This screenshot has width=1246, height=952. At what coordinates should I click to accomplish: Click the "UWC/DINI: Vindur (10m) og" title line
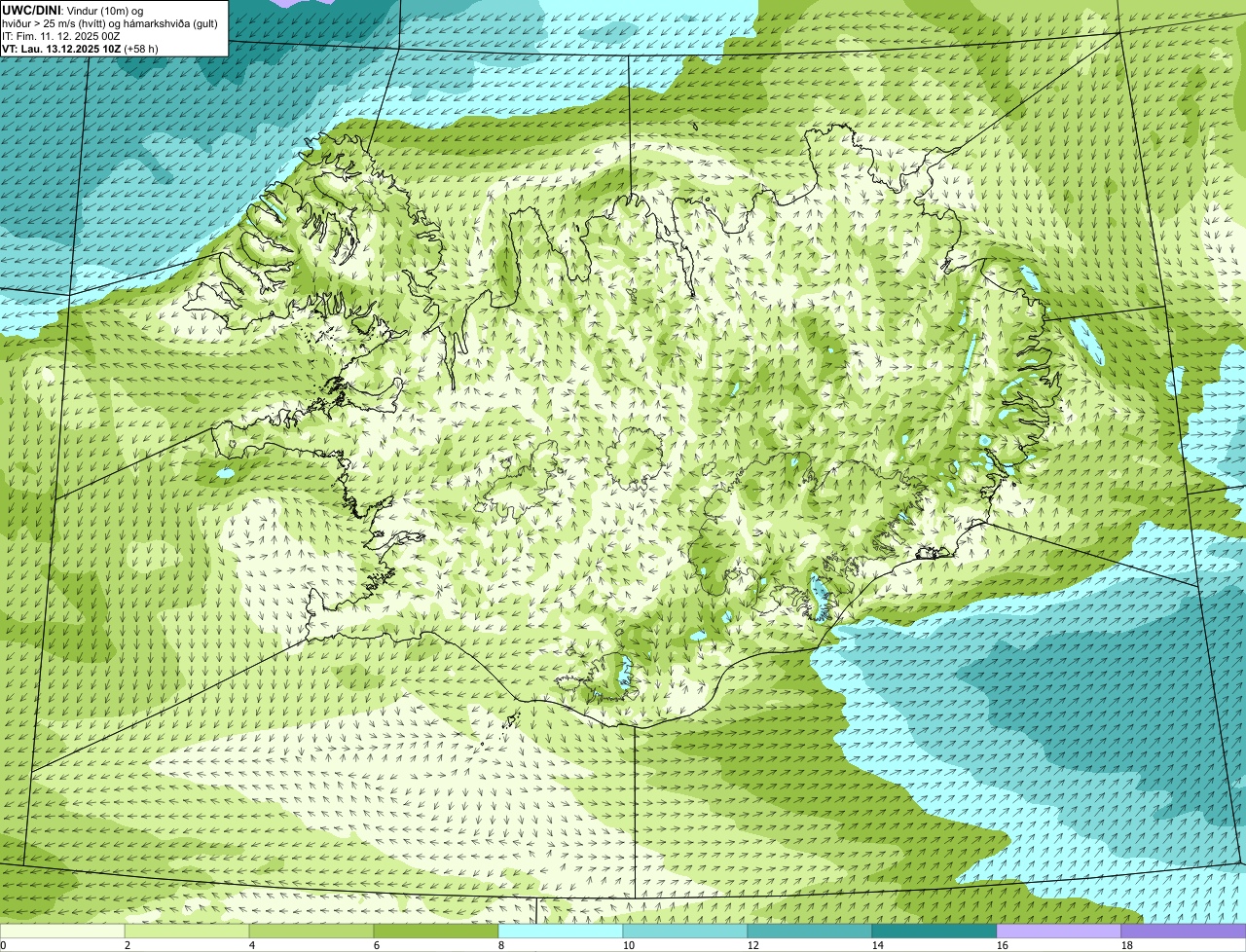click(73, 10)
